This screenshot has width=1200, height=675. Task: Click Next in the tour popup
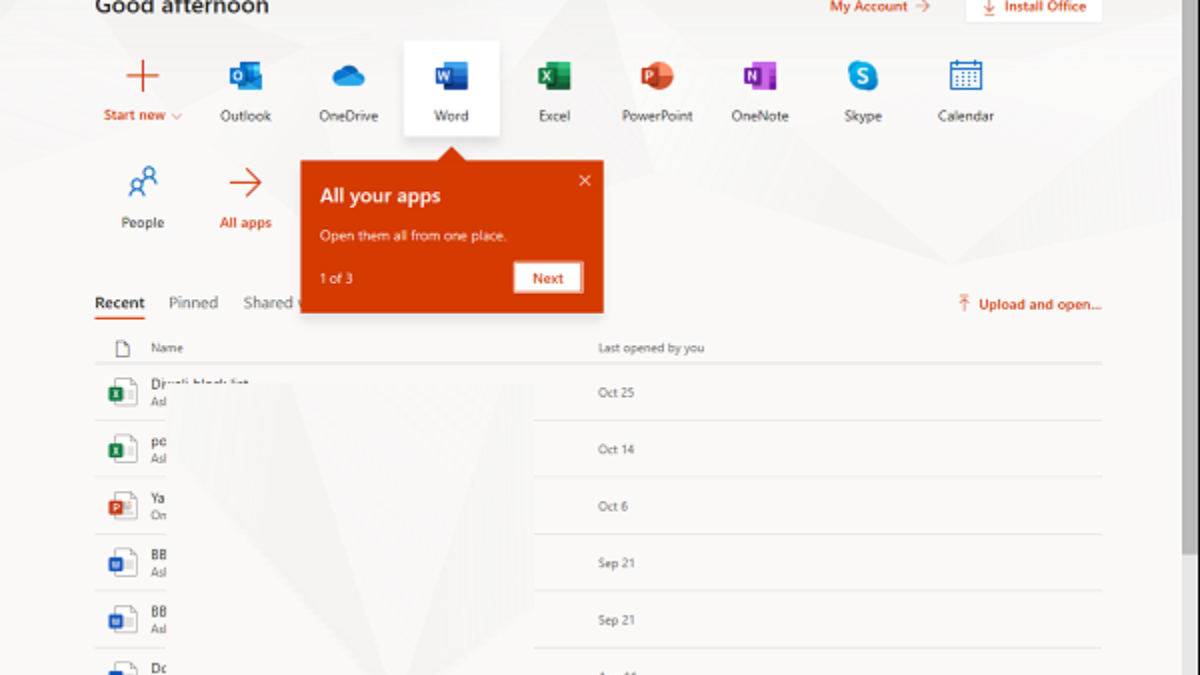point(548,278)
